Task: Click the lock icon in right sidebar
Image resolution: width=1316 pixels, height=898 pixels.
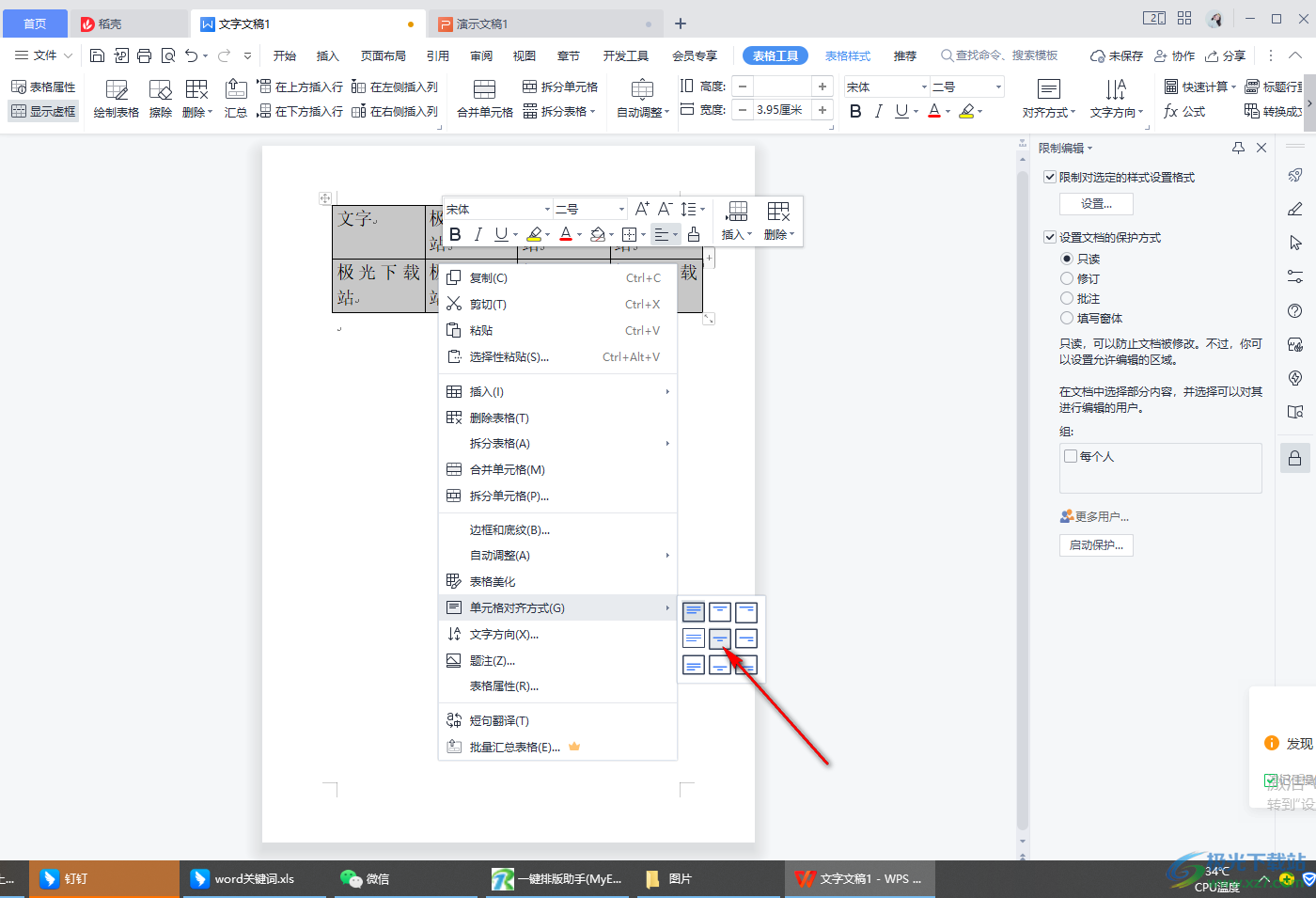Action: coord(1295,458)
